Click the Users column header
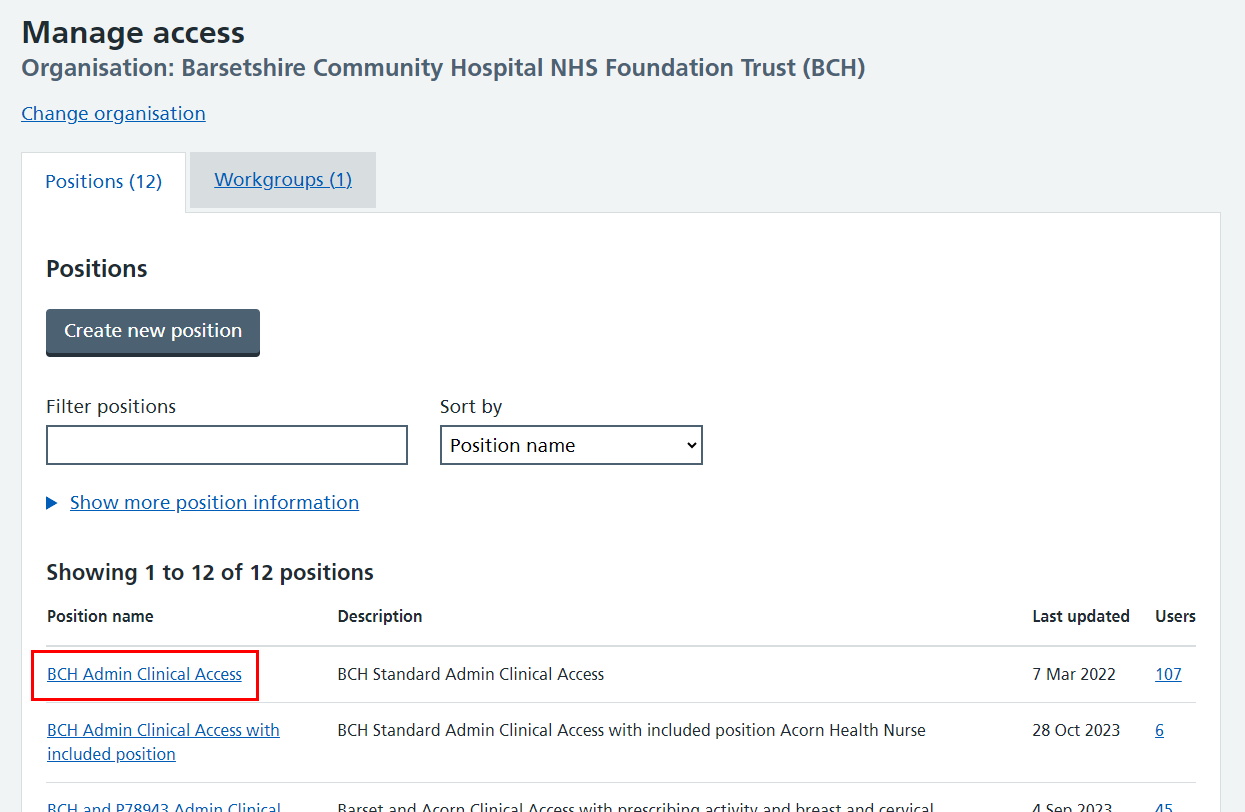 1175,616
